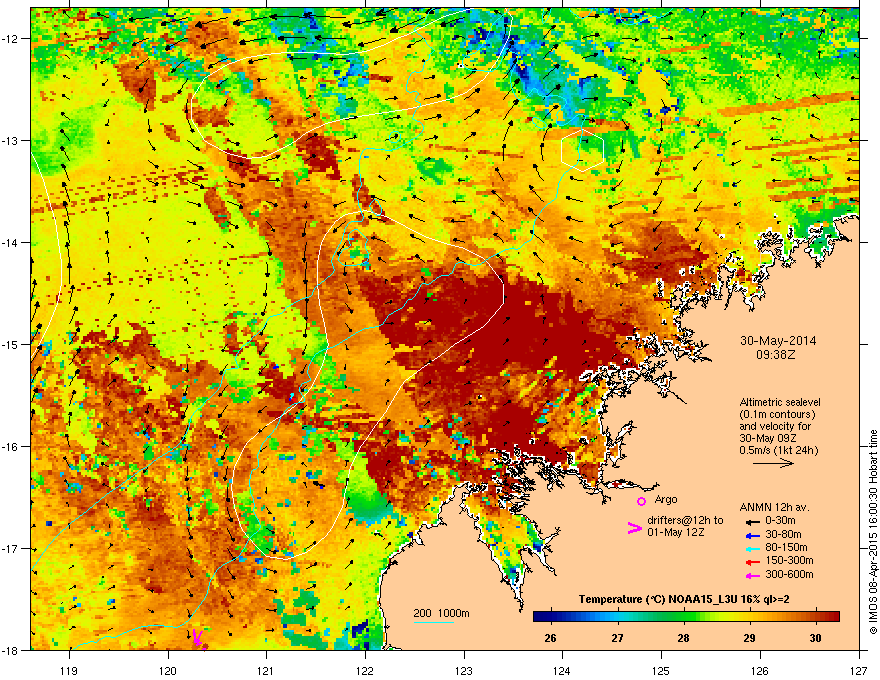880x680 pixels.
Task: Click the 'Argo' legend label
Action: [x=666, y=499]
